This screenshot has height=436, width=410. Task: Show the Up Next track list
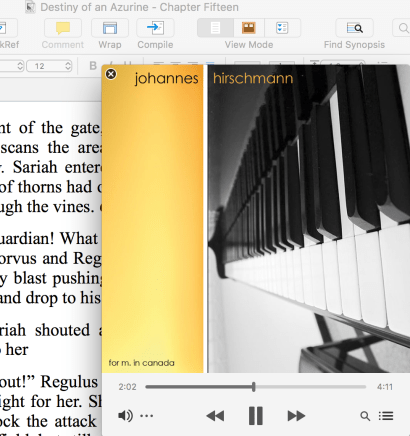pos(386,416)
